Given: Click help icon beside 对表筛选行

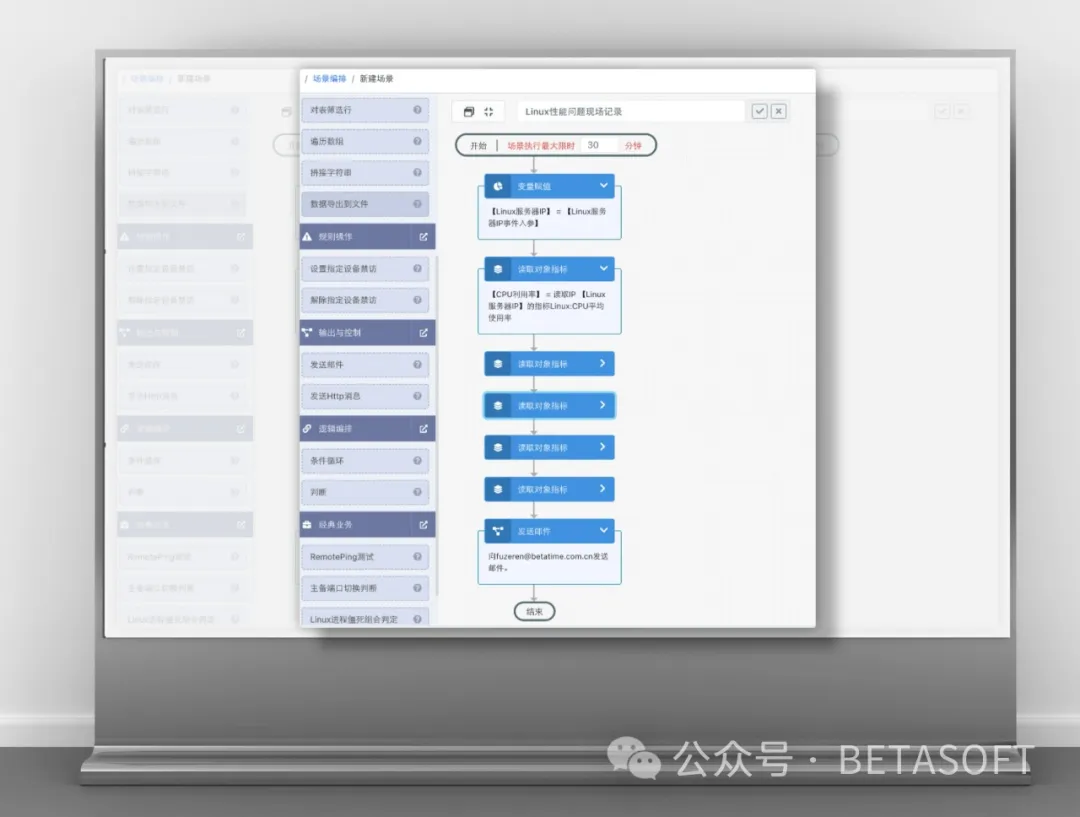Looking at the screenshot, I should (x=417, y=110).
